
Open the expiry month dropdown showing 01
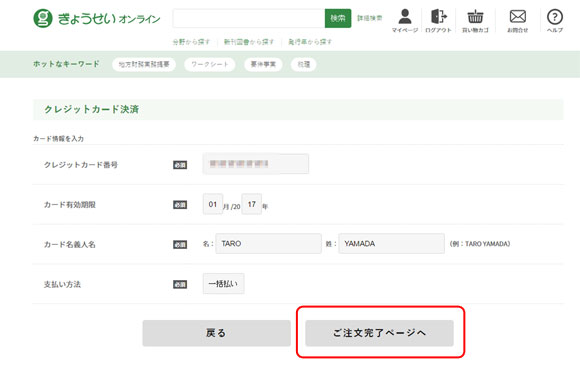point(213,204)
